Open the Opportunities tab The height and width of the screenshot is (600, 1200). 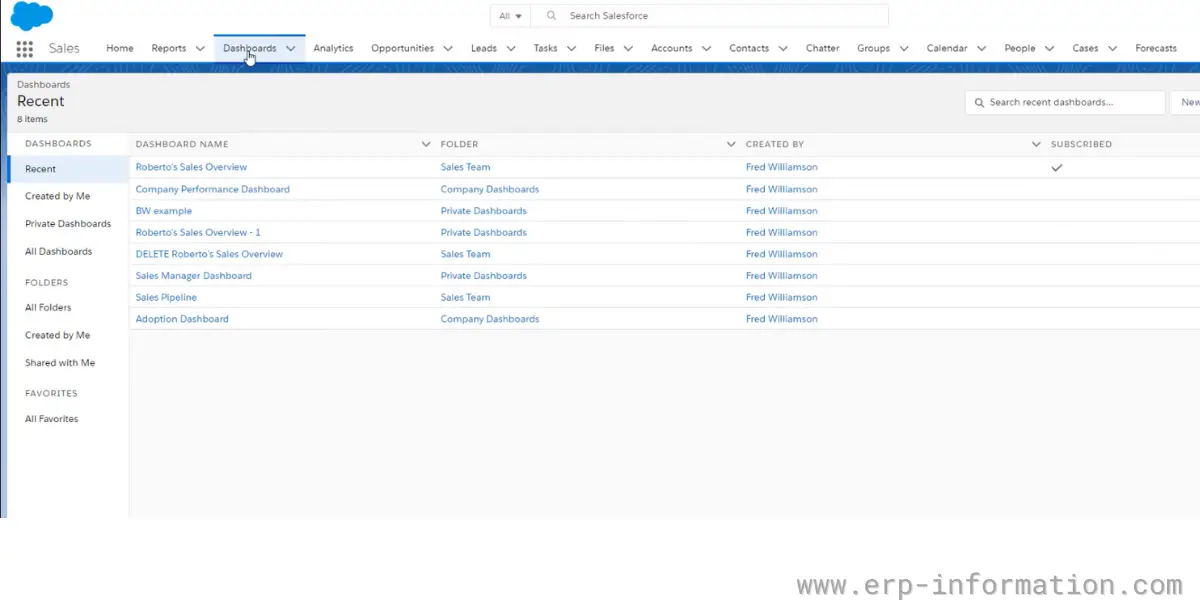point(402,48)
